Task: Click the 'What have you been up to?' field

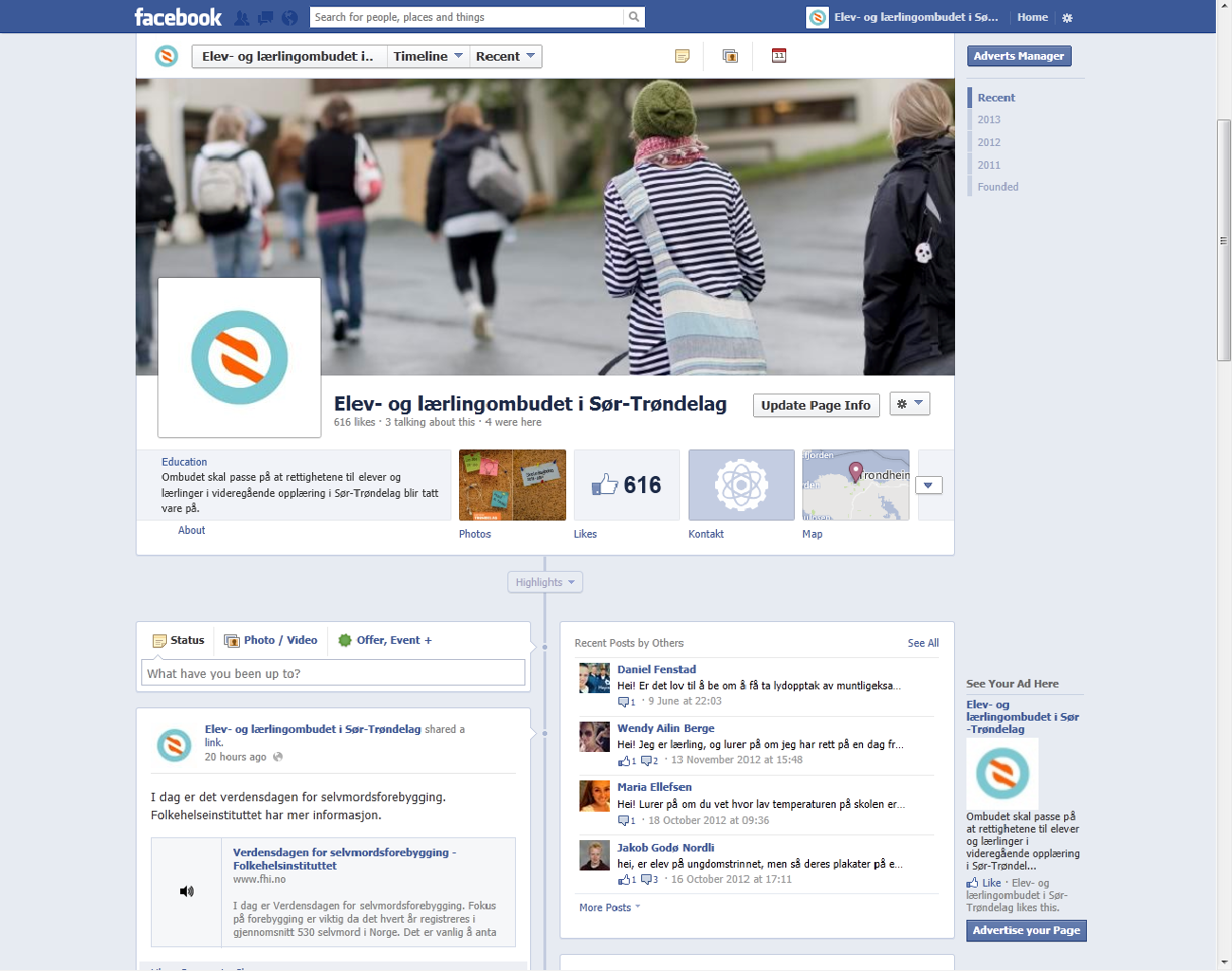Action: point(333,673)
